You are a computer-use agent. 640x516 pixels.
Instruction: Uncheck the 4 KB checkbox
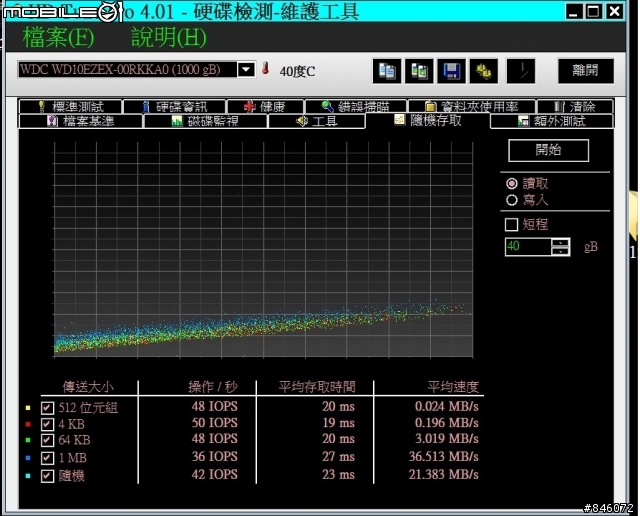(47, 424)
